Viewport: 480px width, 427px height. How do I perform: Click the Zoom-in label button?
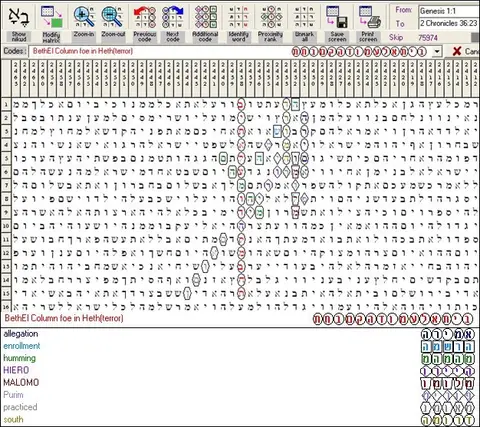84,37
